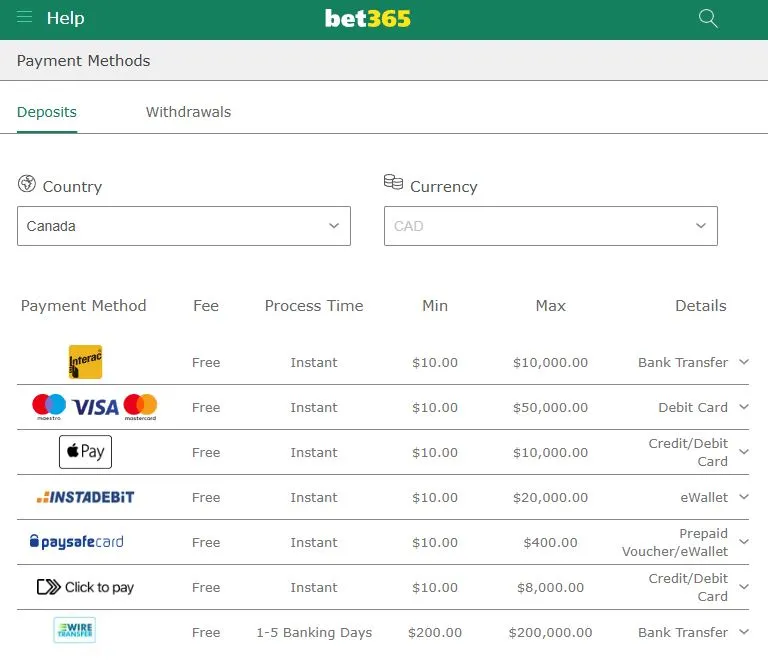Open the hamburger menu icon
This screenshot has height=664, width=768.
24,18
